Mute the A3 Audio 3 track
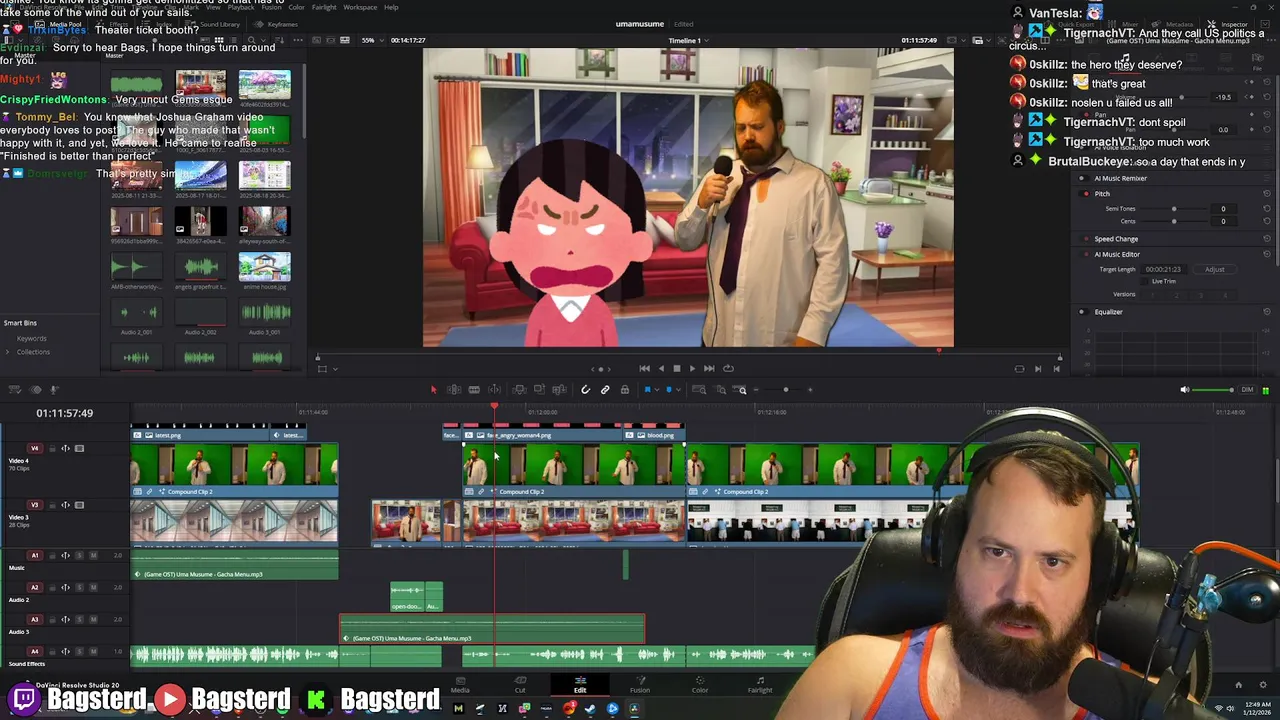 point(93,619)
